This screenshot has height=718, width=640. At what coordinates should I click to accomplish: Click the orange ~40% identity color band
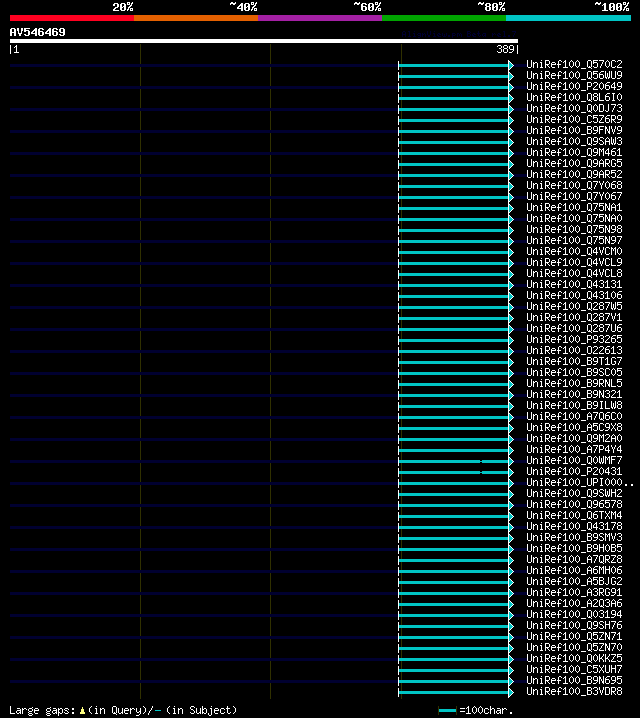pos(196,18)
